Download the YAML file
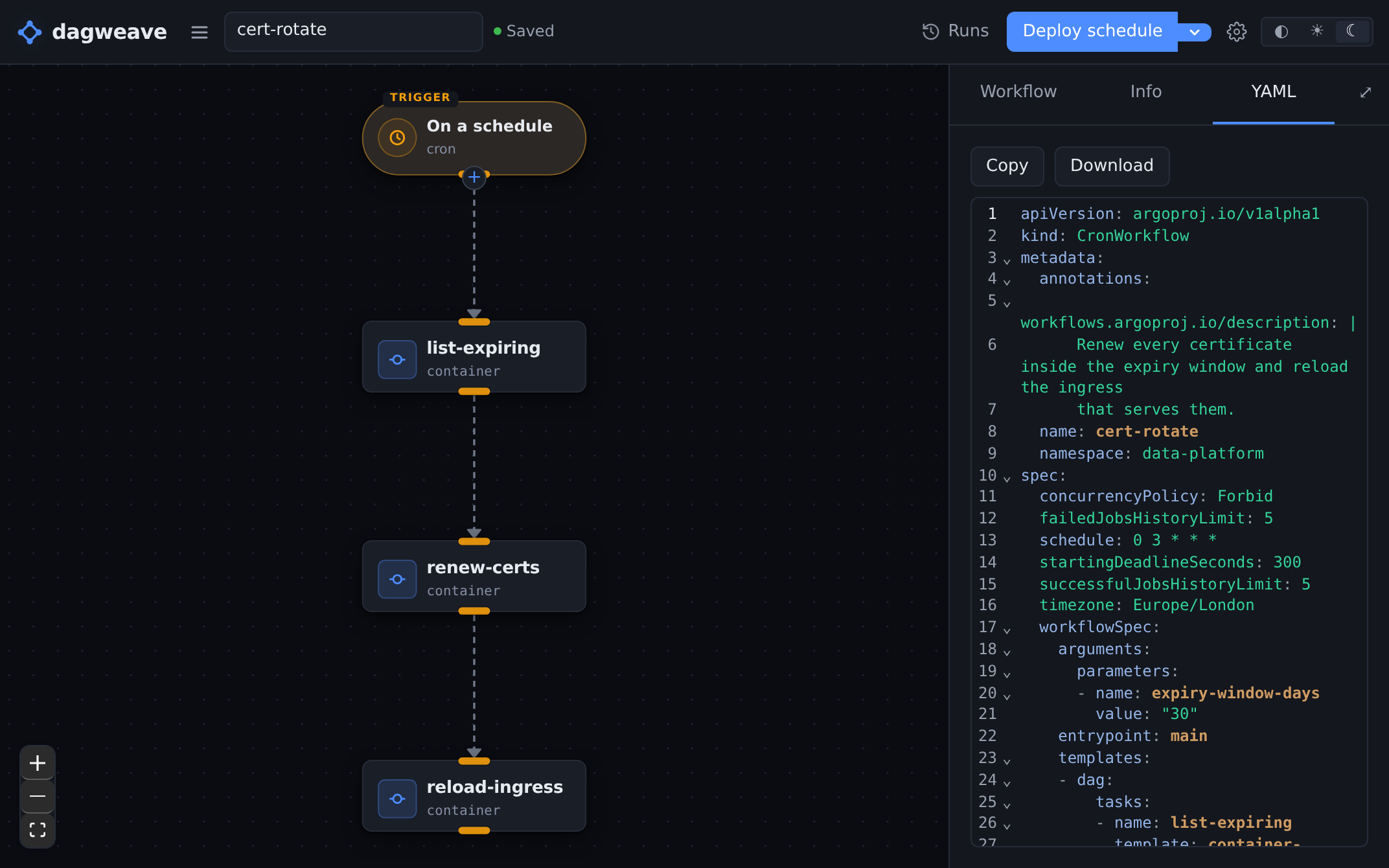 coord(1112,166)
